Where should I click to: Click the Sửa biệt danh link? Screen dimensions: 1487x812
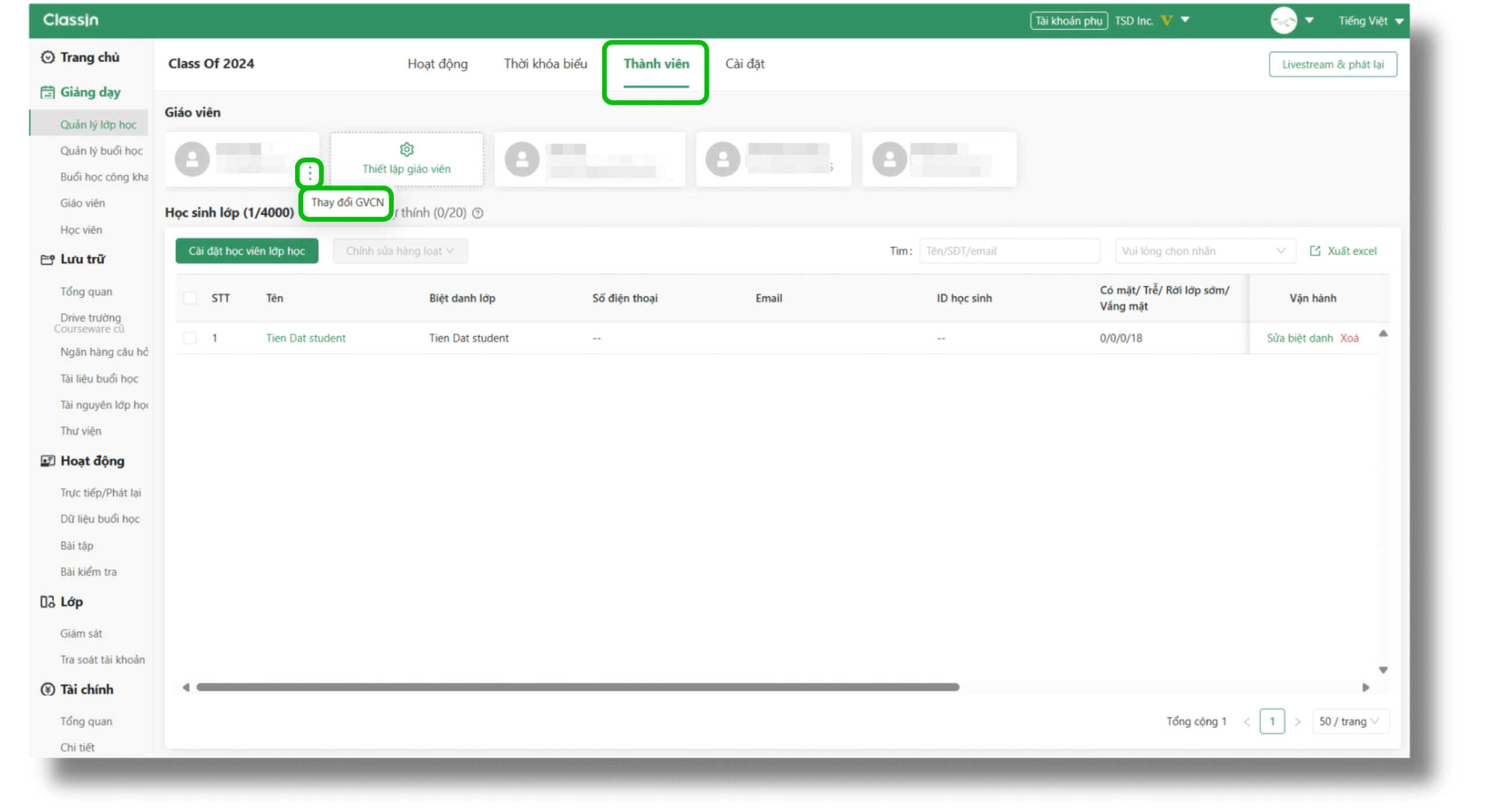tap(1300, 338)
